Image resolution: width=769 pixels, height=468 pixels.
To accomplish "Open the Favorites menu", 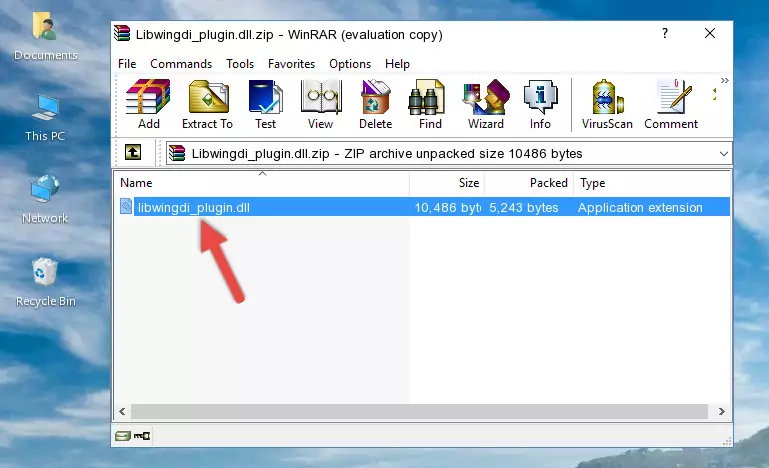I will 291,64.
